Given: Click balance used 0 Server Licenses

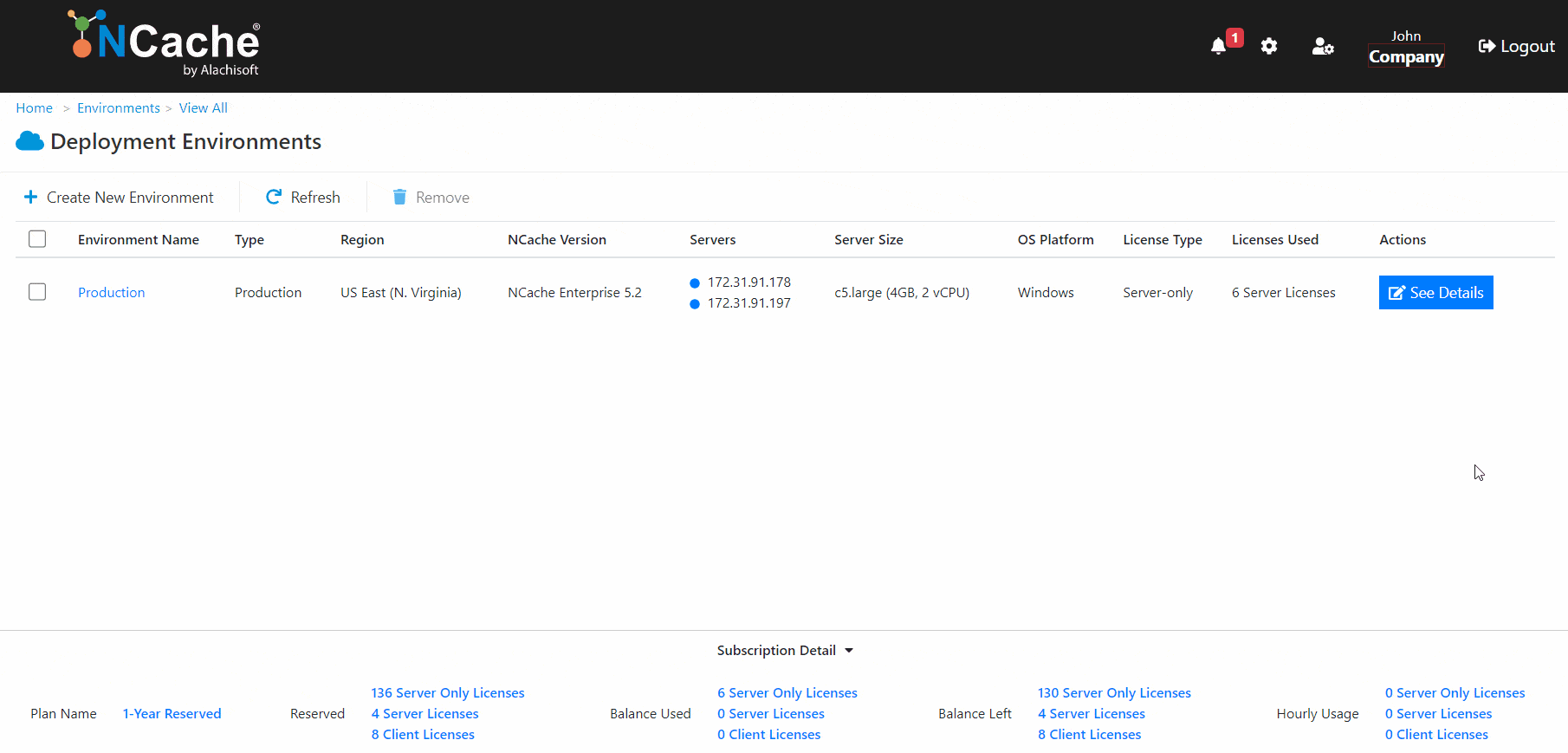Looking at the screenshot, I should click(771, 714).
